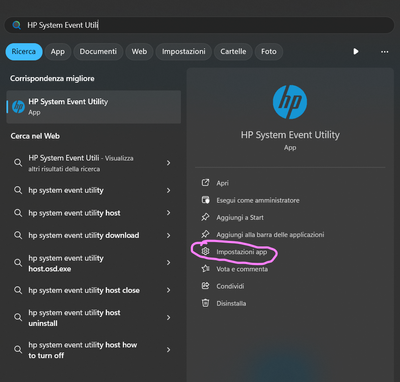Select the Ricerca filter tab
Screen dimensions: 400x382
point(24,52)
